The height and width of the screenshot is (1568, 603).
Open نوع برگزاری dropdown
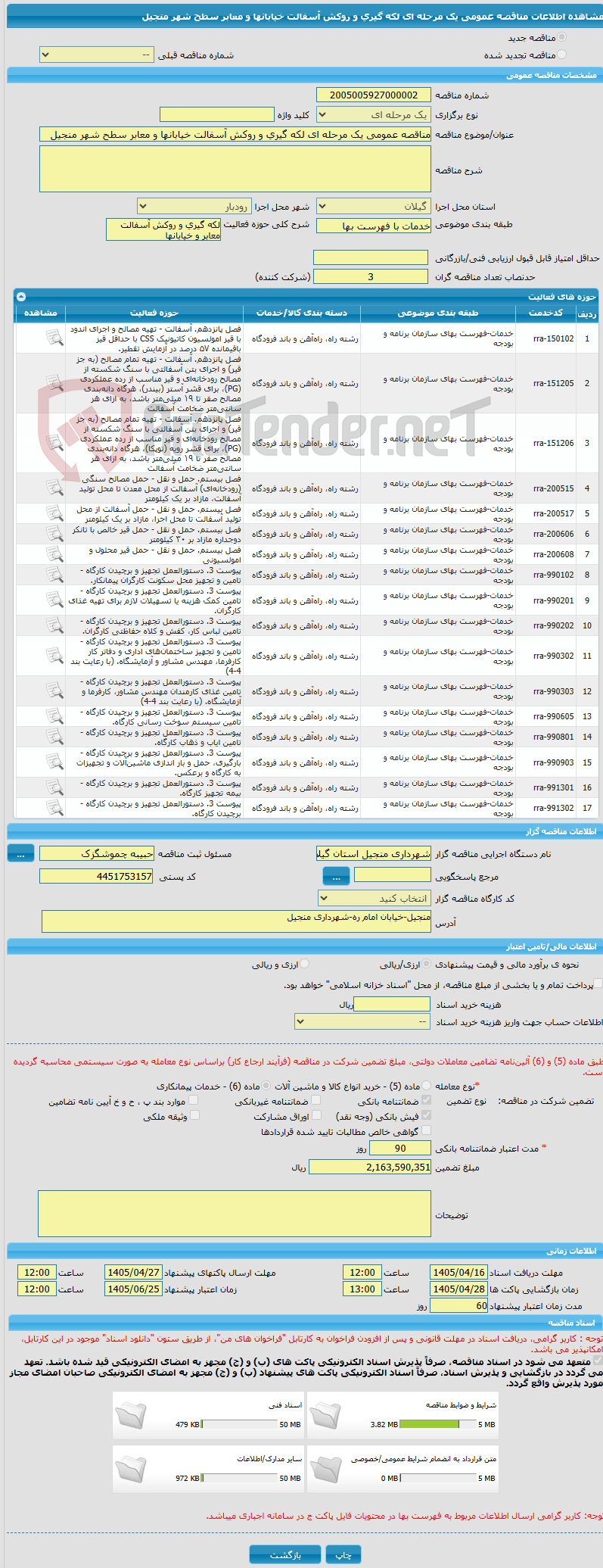tap(374, 115)
